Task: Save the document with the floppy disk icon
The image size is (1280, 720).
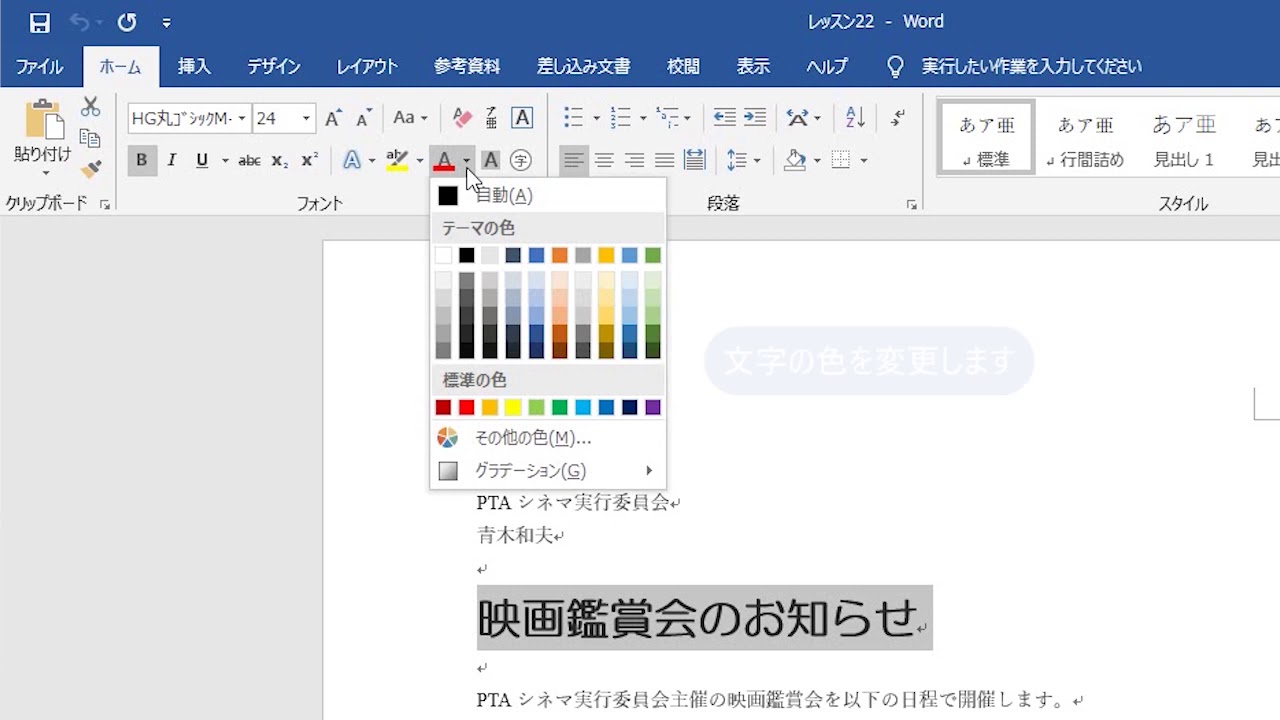Action: (x=40, y=22)
